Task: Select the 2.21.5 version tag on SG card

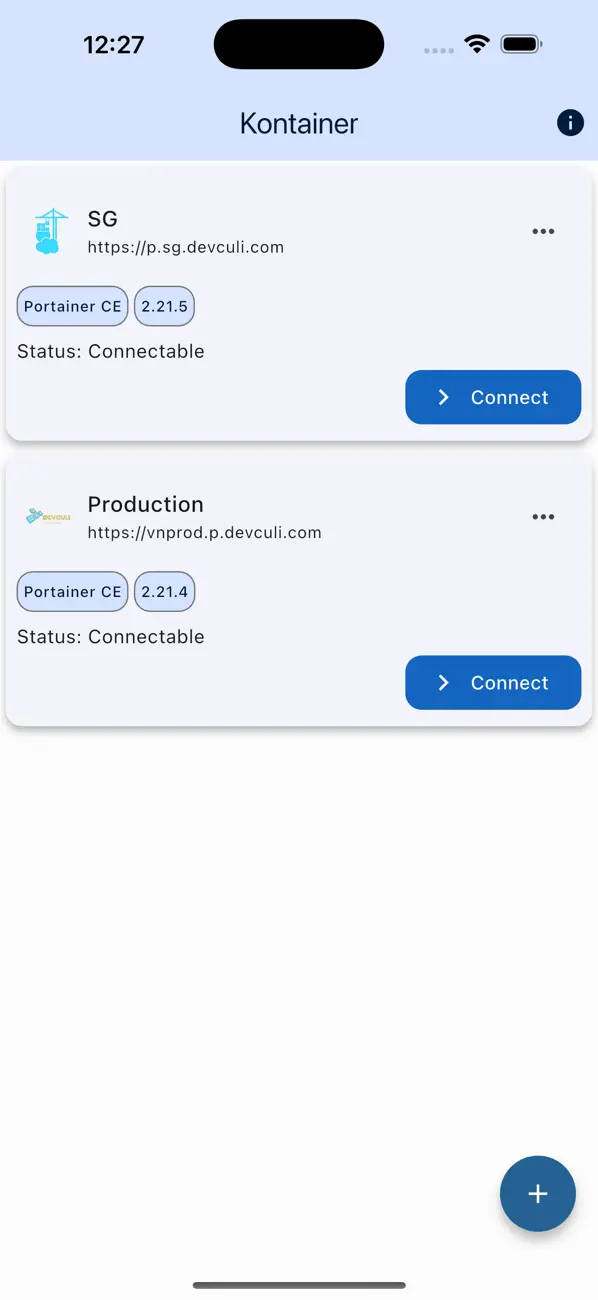Action: (164, 306)
